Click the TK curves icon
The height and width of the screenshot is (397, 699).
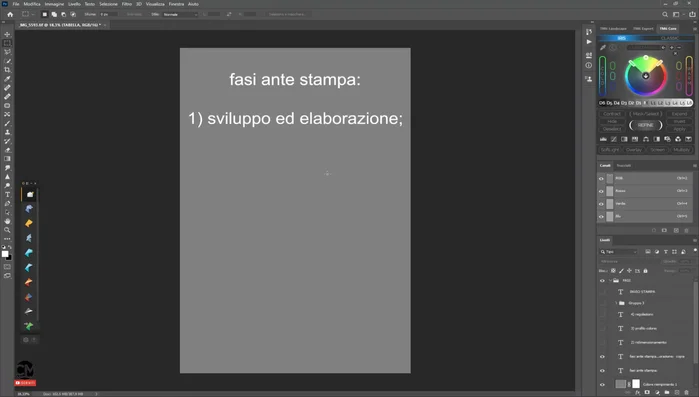click(614, 139)
